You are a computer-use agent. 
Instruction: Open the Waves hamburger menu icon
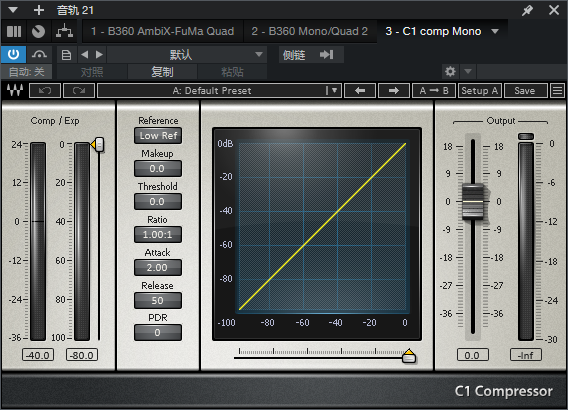click(x=557, y=91)
